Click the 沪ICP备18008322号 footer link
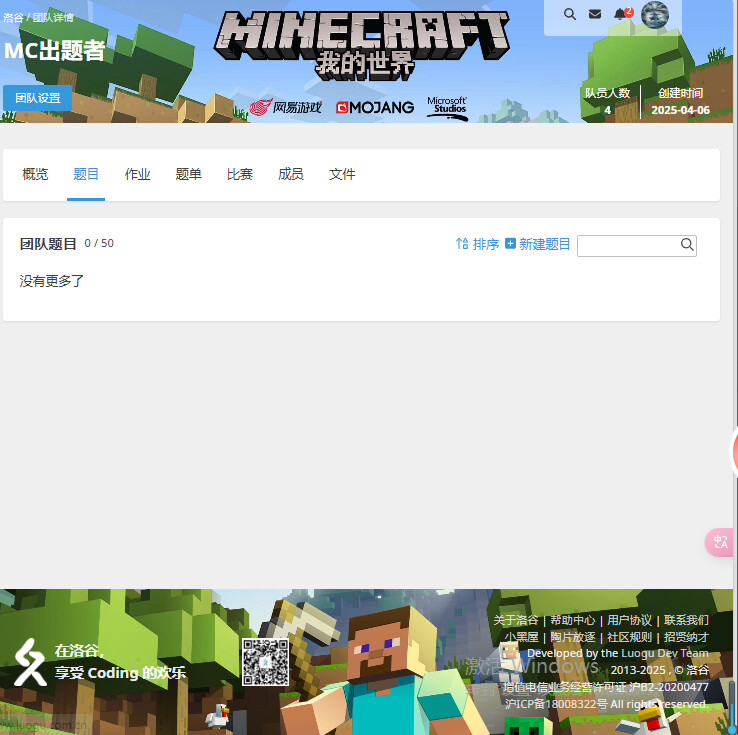The width and height of the screenshot is (738, 735). pos(556,704)
